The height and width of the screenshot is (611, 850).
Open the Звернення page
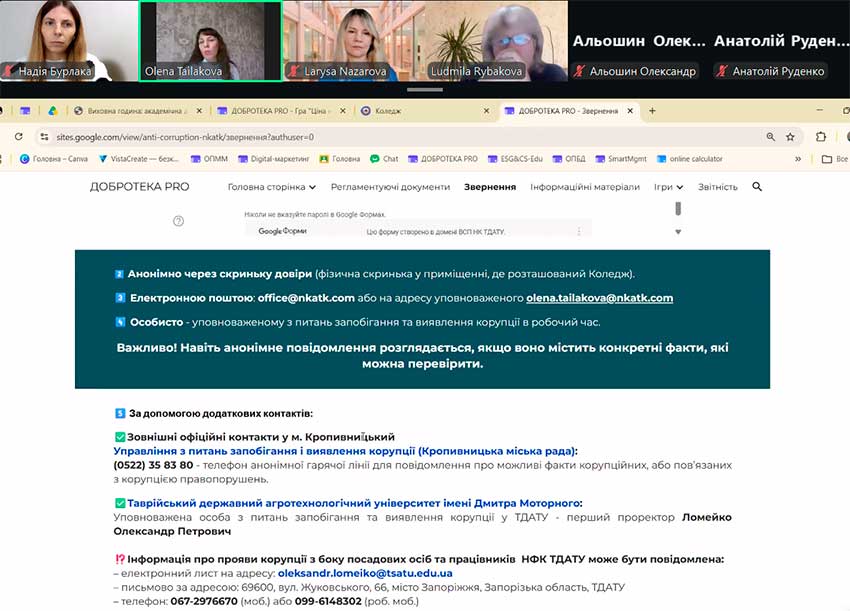tap(490, 186)
